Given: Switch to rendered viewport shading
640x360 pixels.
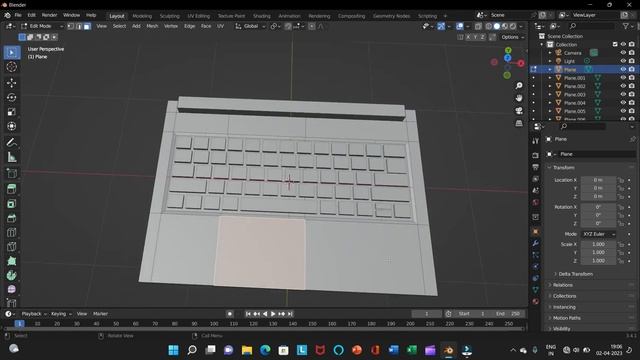Looking at the screenshot, I should (513, 27).
